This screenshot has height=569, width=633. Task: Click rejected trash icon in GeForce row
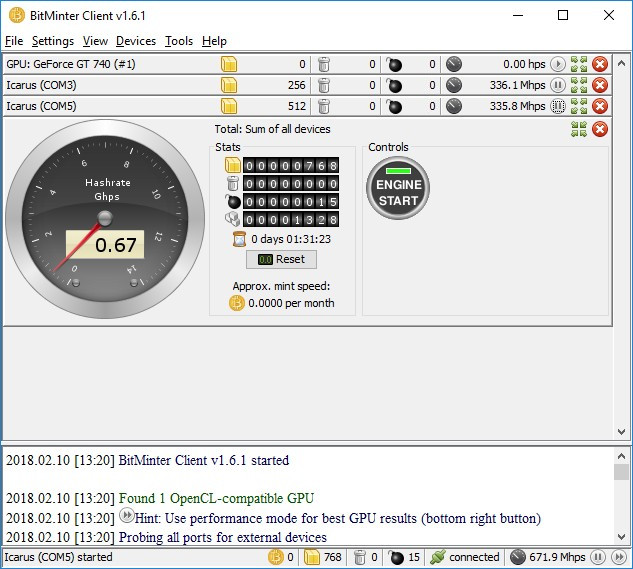pyautogui.click(x=323, y=64)
